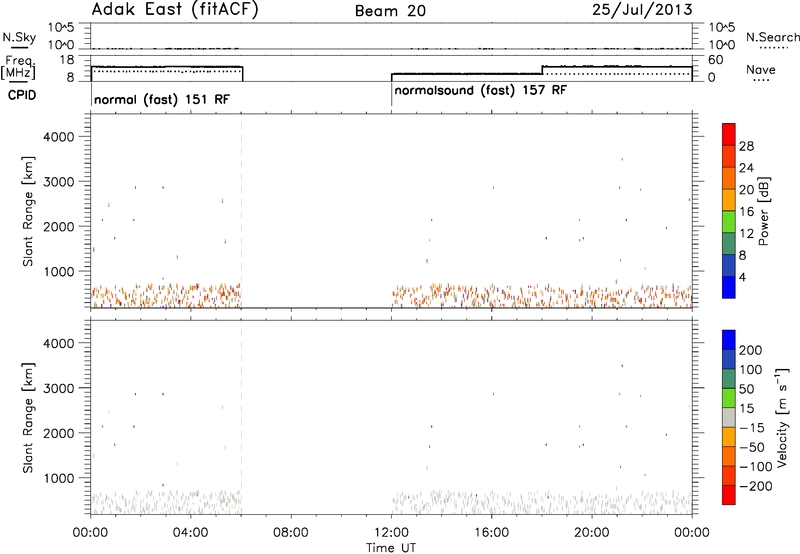Screen dimensions: 800x554
Task: Click the 'Time UT' axis title
Action: point(391,548)
